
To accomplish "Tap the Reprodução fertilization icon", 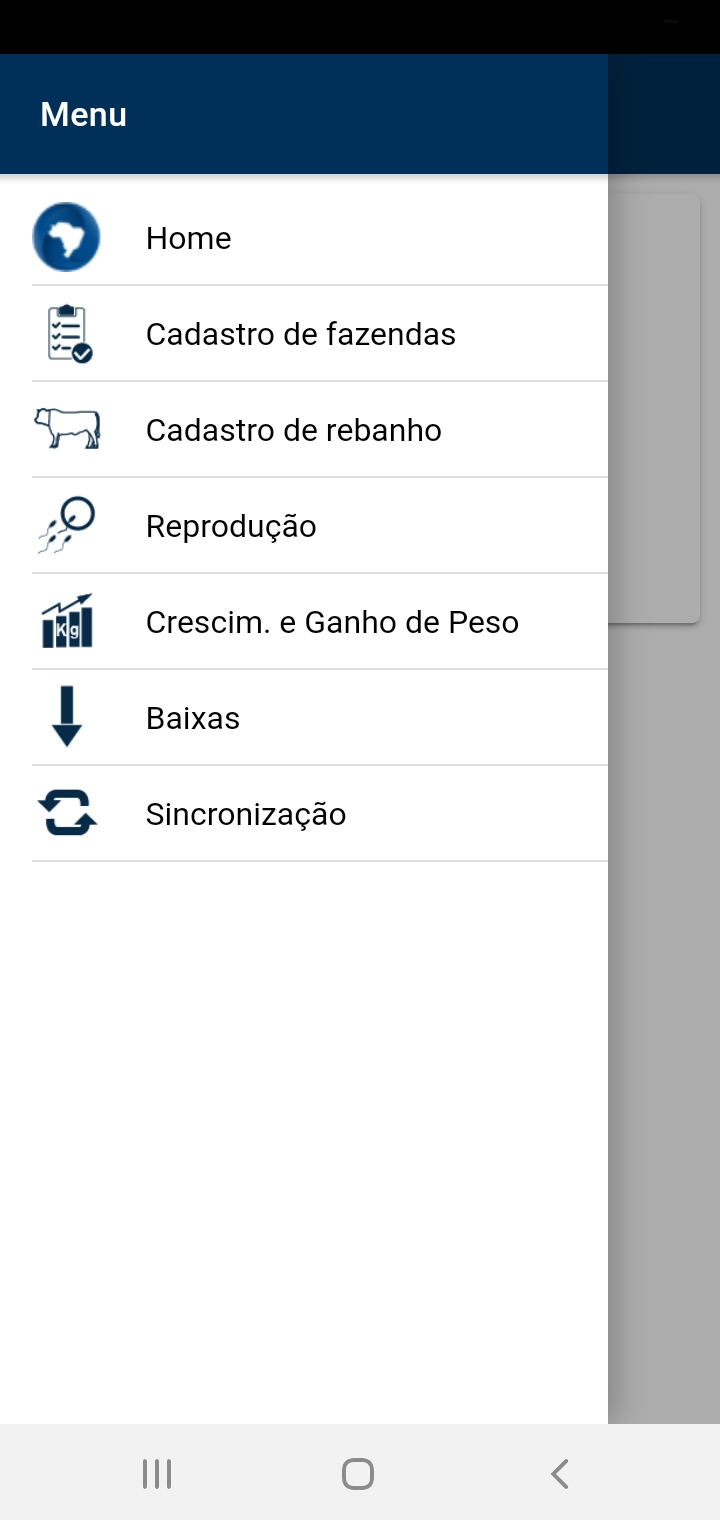I will point(67,526).
